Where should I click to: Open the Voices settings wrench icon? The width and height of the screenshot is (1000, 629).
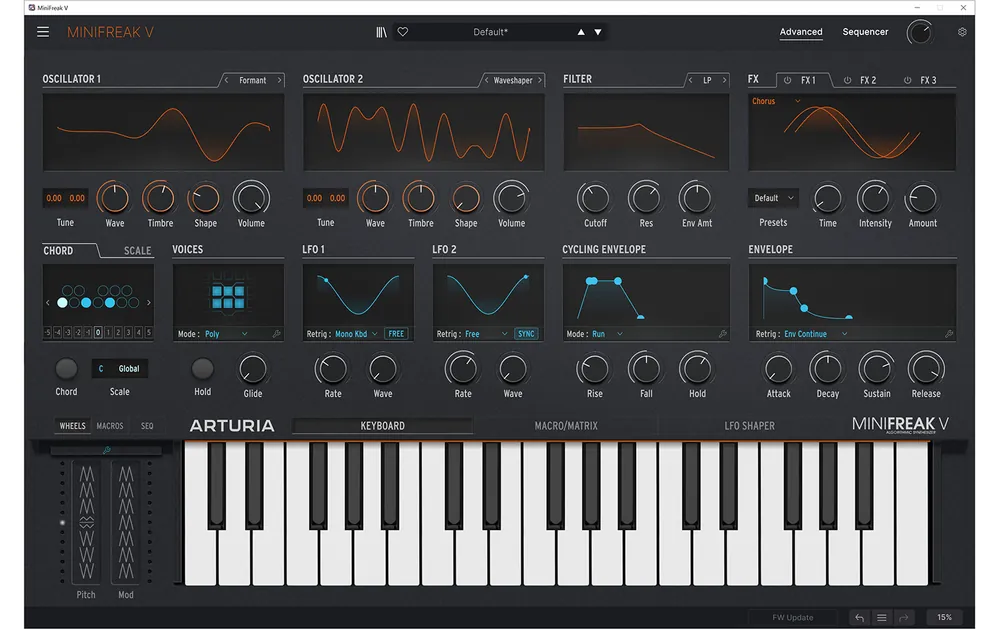[x=276, y=334]
